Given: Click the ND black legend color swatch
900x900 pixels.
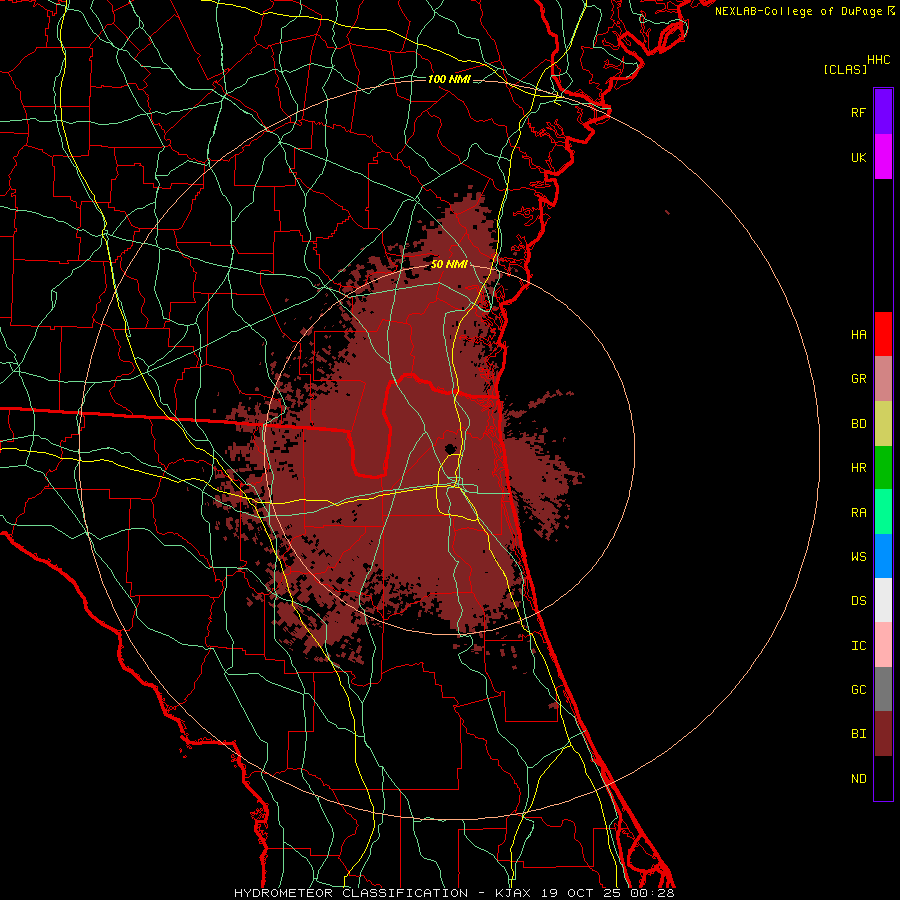Looking at the screenshot, I should click(883, 778).
